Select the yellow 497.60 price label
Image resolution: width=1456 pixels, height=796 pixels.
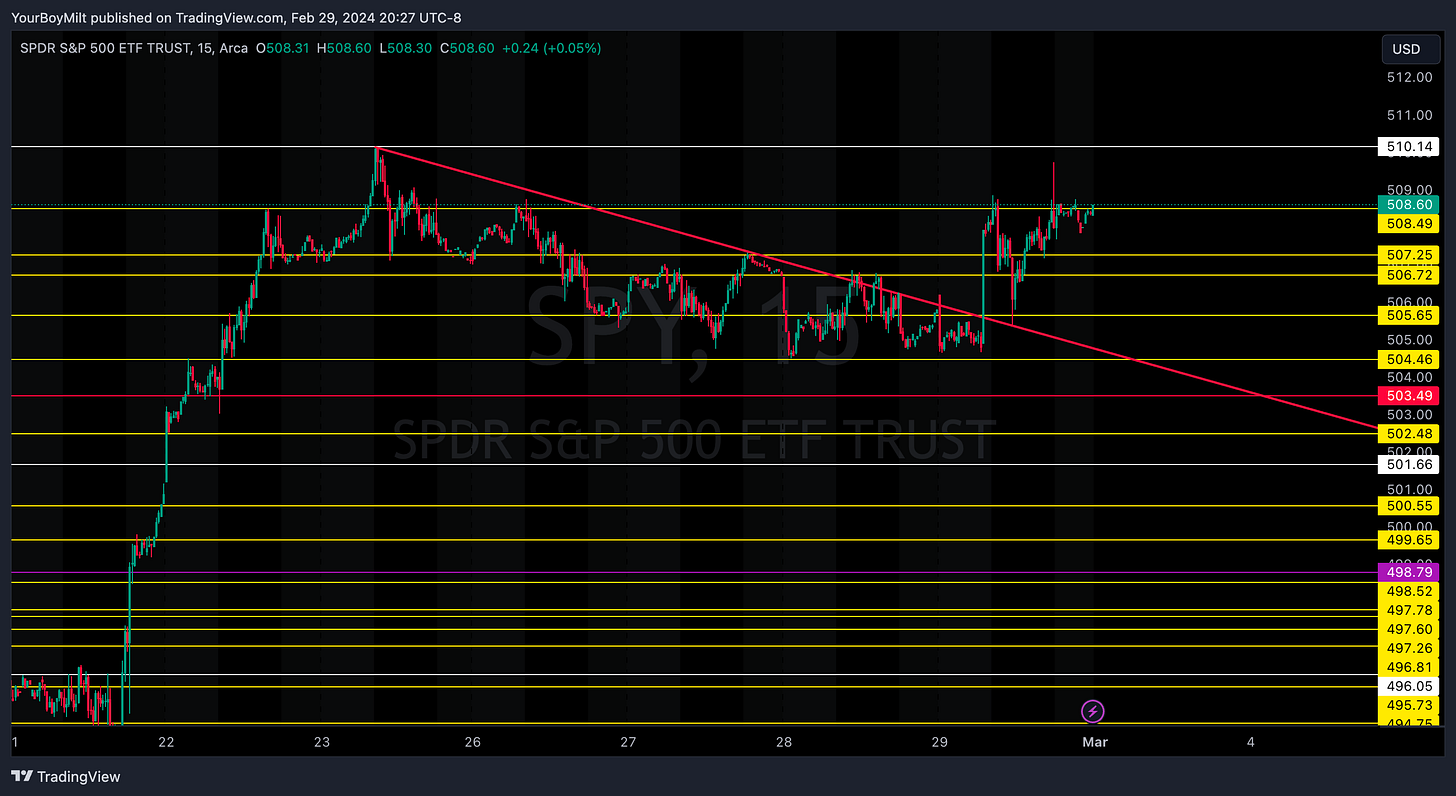[x=1409, y=629]
